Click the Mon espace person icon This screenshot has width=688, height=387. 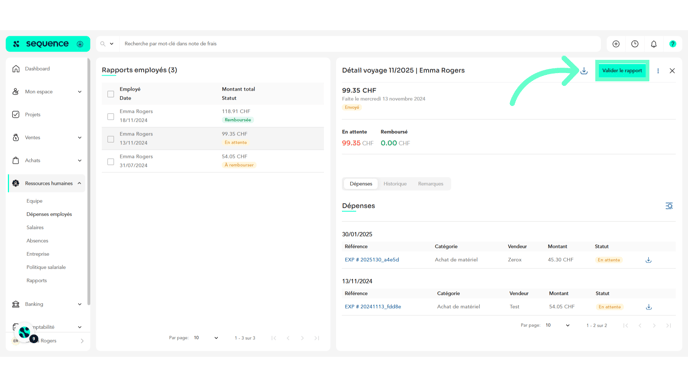pyautogui.click(x=16, y=92)
